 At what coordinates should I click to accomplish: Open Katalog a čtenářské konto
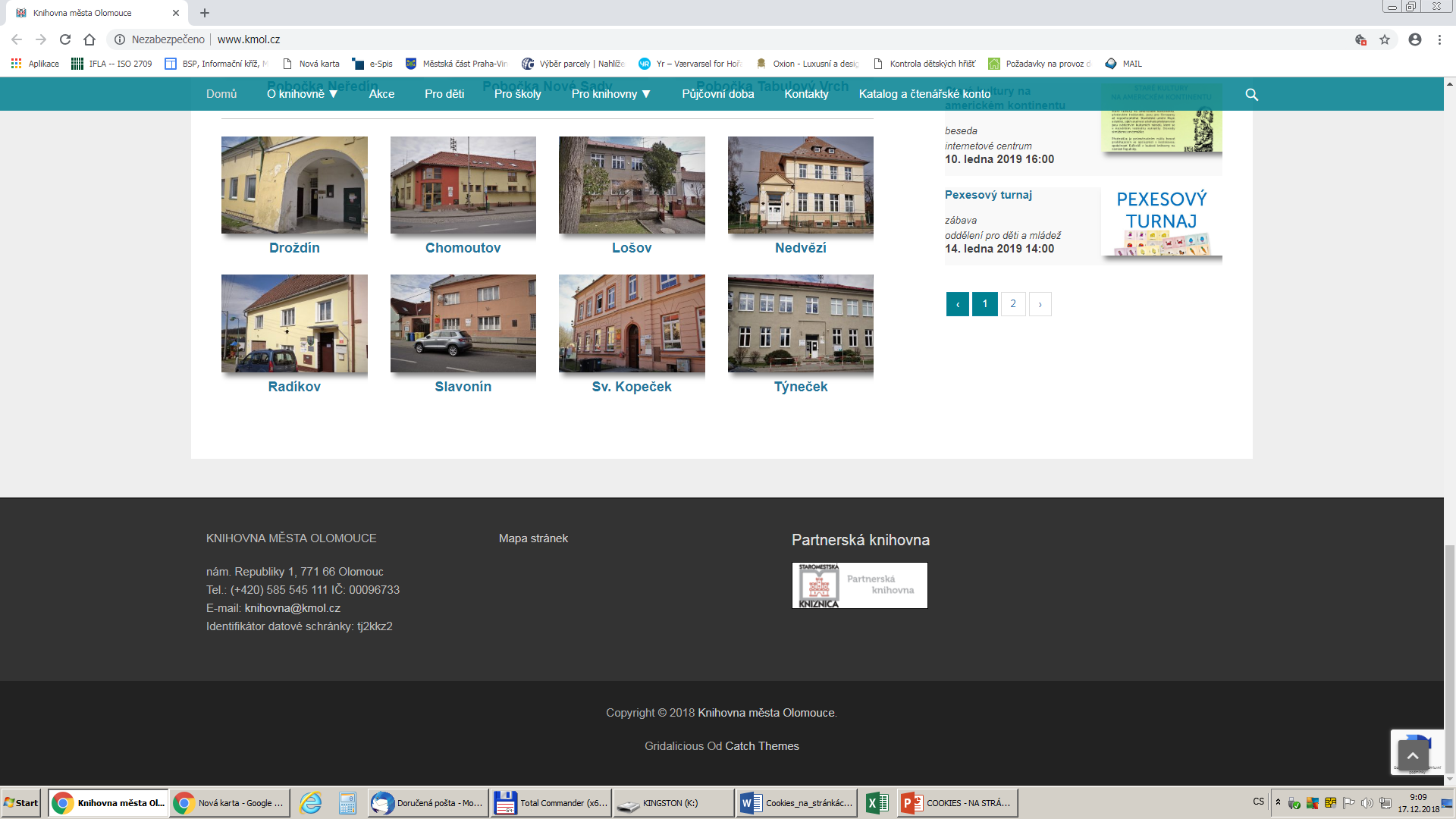924,94
